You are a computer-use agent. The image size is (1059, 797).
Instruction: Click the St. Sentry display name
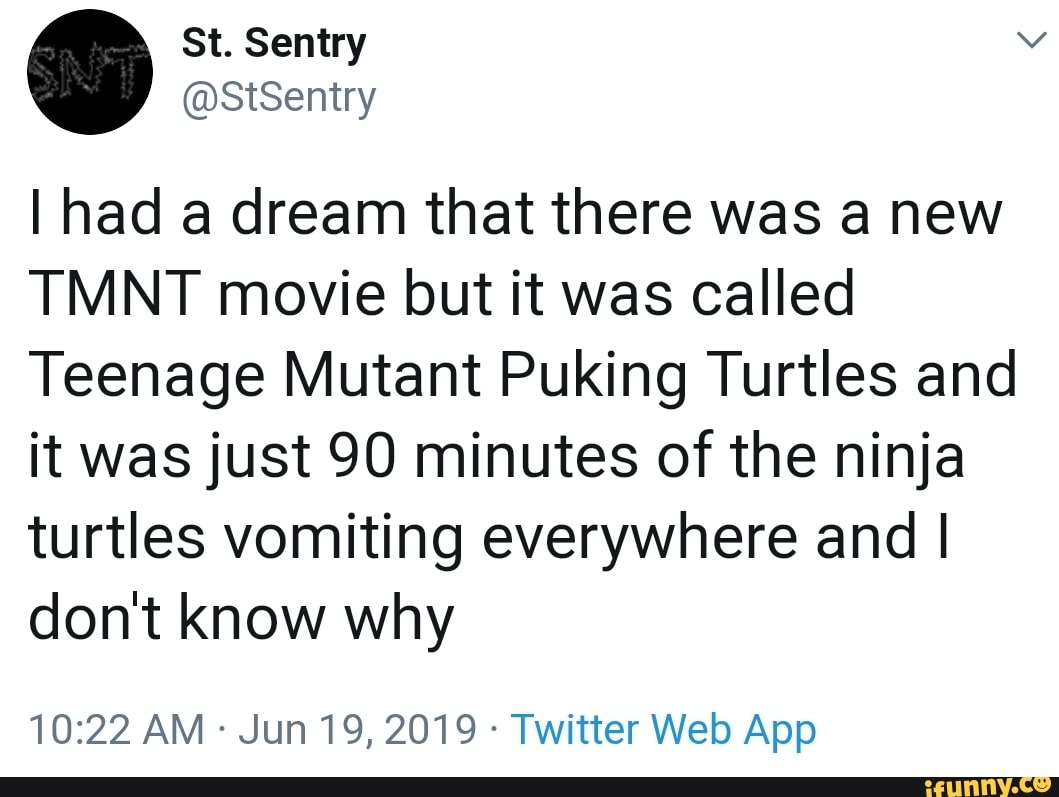point(274,42)
